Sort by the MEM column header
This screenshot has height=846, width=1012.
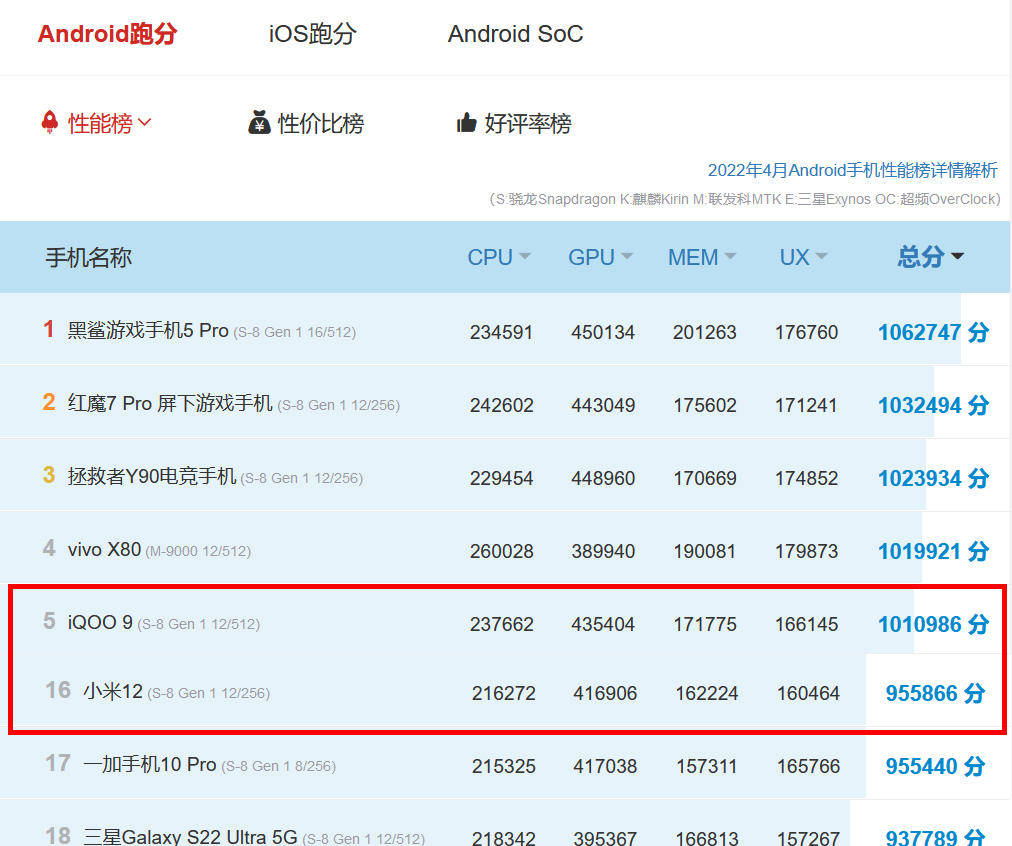coord(693,257)
